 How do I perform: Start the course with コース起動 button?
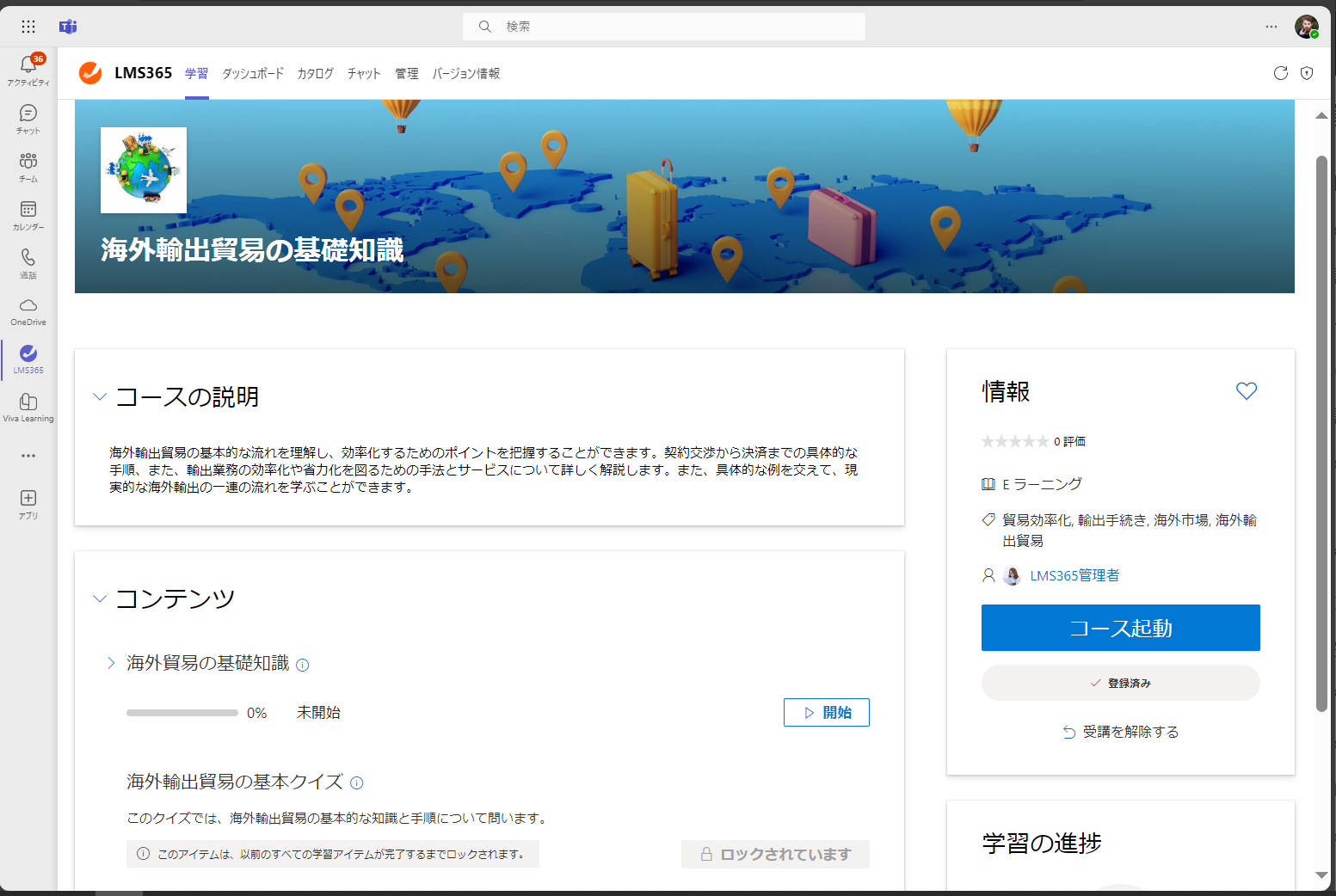point(1120,628)
